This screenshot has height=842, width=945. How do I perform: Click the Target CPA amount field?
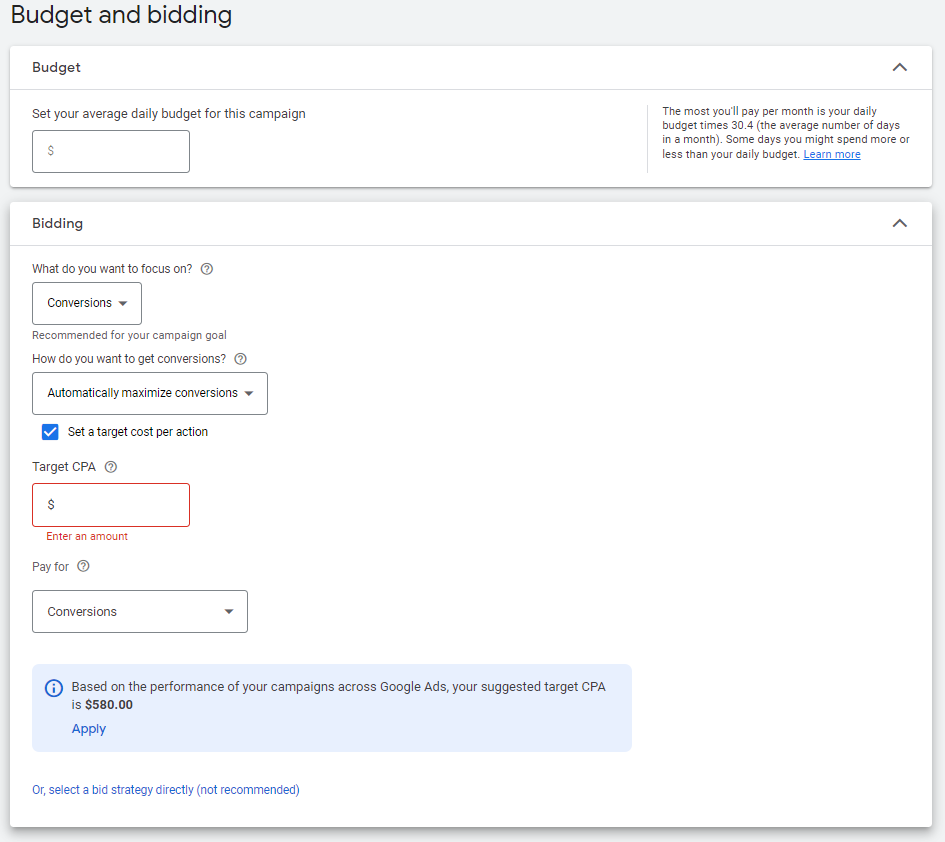tap(111, 505)
